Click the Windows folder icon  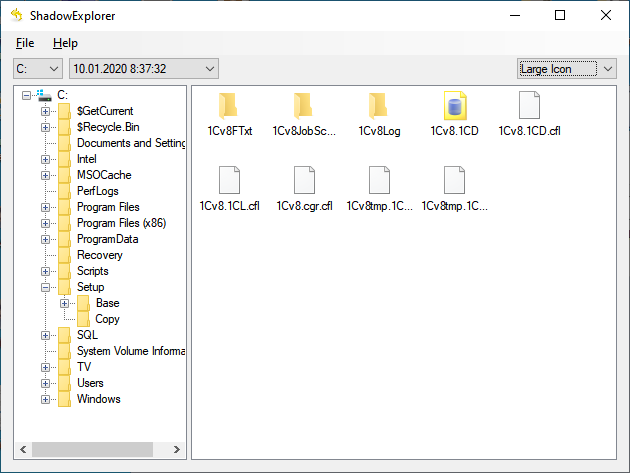pyautogui.click(x=64, y=399)
